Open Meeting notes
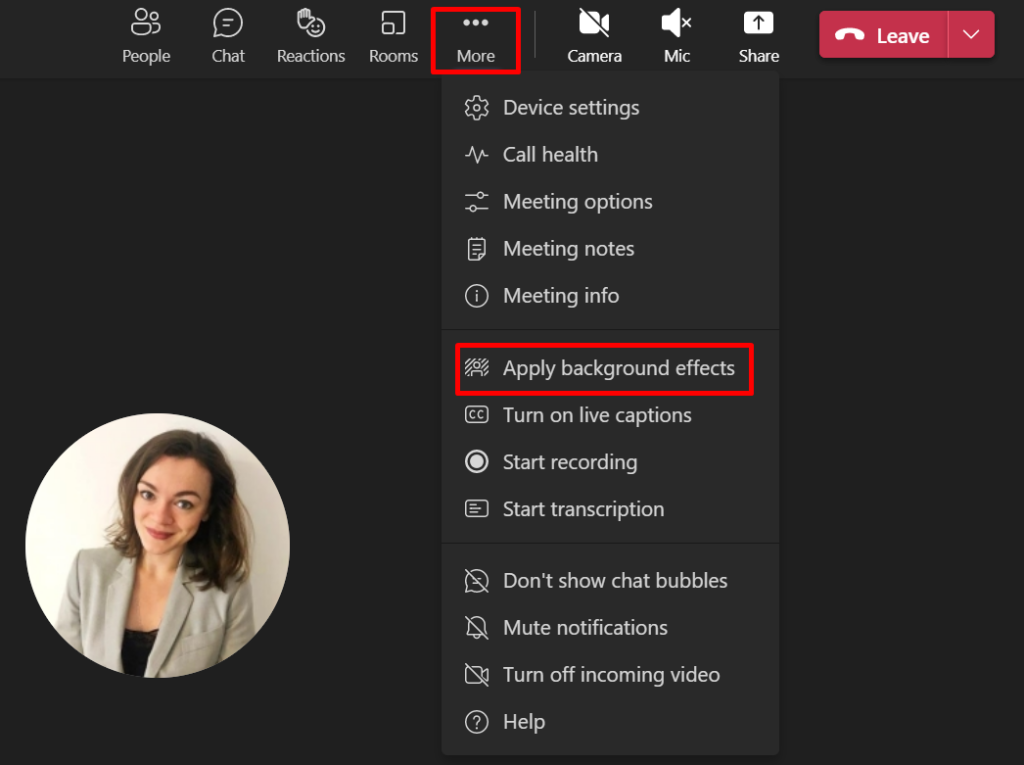The height and width of the screenshot is (765, 1024). click(x=610, y=249)
